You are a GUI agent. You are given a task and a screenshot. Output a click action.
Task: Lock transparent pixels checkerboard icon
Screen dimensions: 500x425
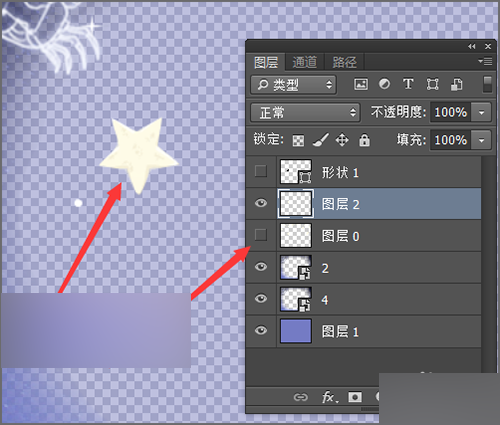pyautogui.click(x=298, y=140)
